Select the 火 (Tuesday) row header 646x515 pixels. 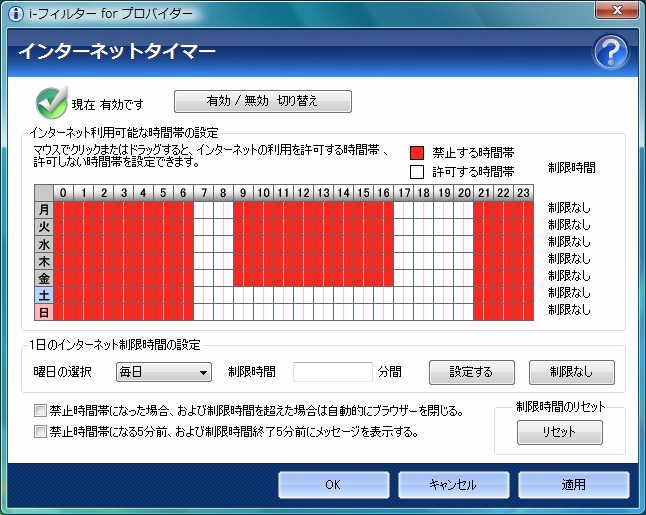coord(44,227)
